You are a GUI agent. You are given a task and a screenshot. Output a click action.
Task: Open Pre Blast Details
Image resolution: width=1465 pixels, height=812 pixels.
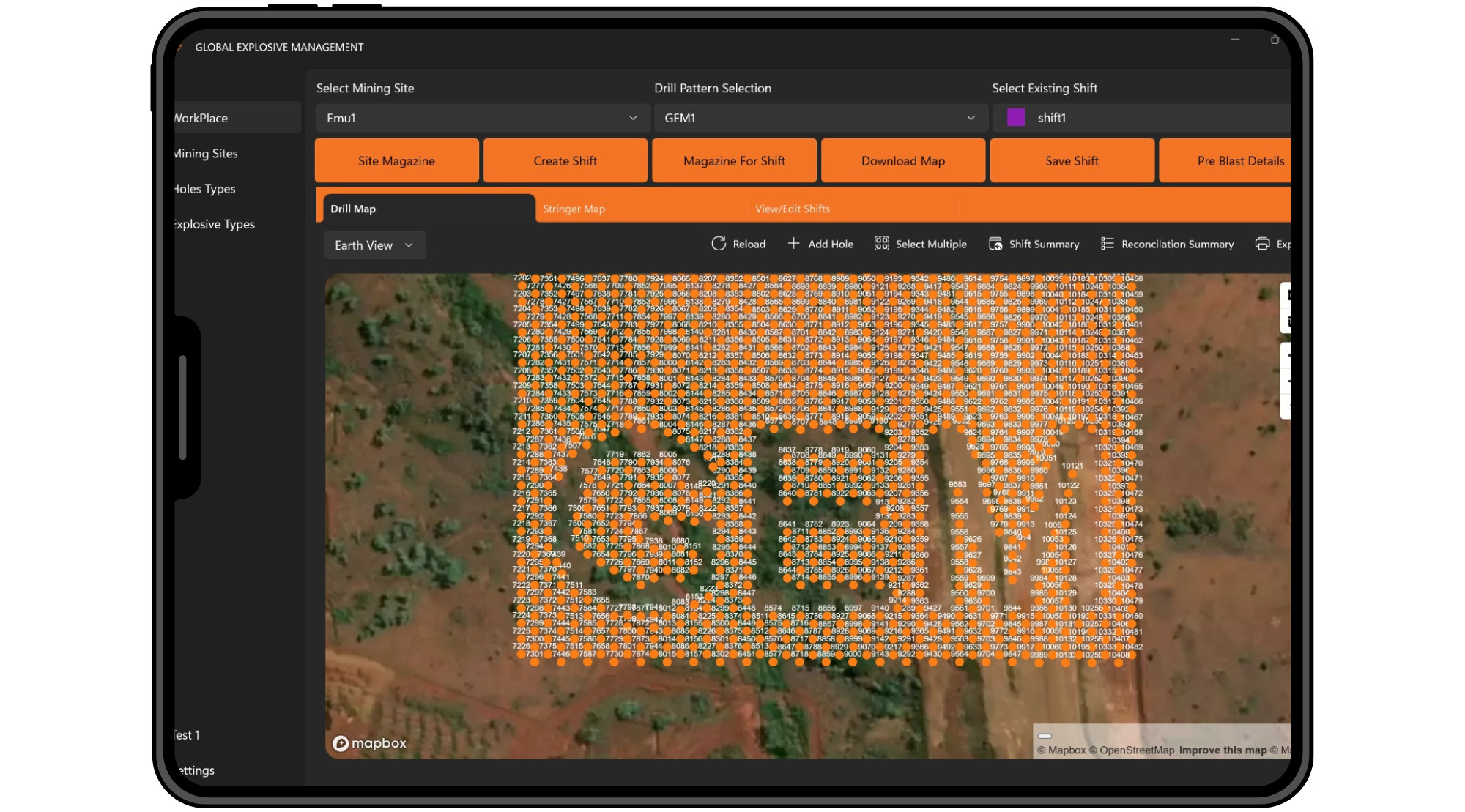point(1241,160)
